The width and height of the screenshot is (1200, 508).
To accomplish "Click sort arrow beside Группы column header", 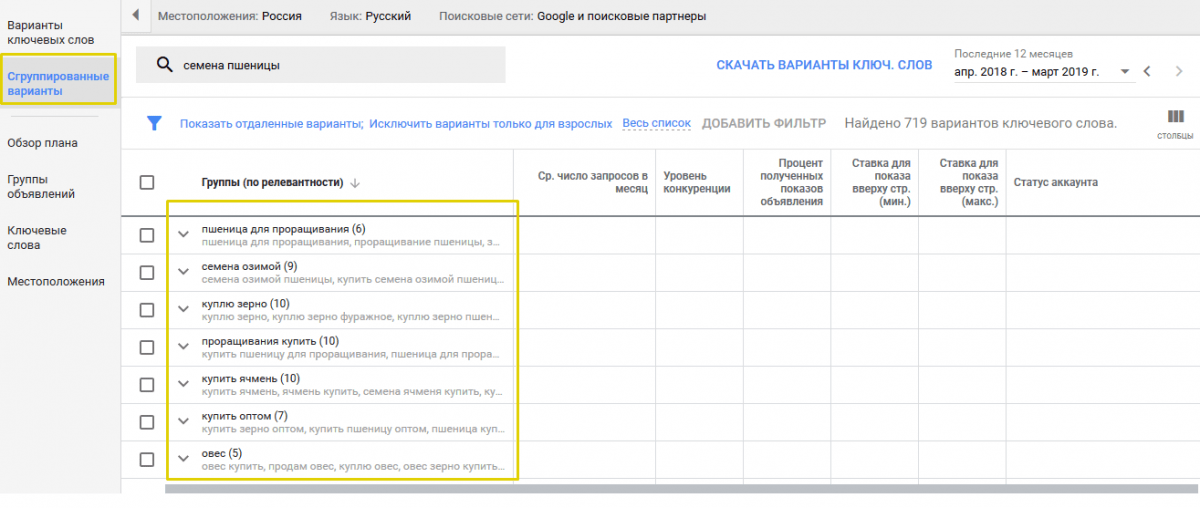I will 355,183.
